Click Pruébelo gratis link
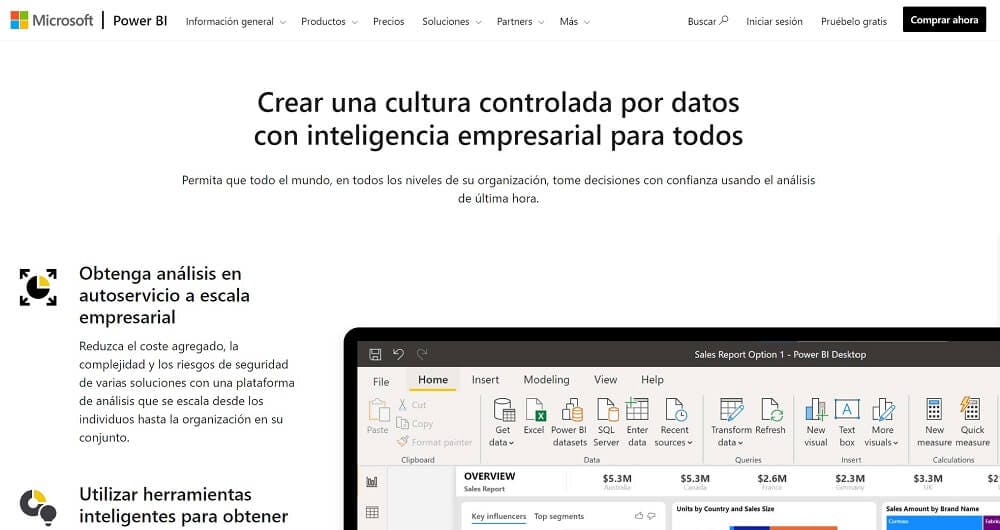 (853, 22)
